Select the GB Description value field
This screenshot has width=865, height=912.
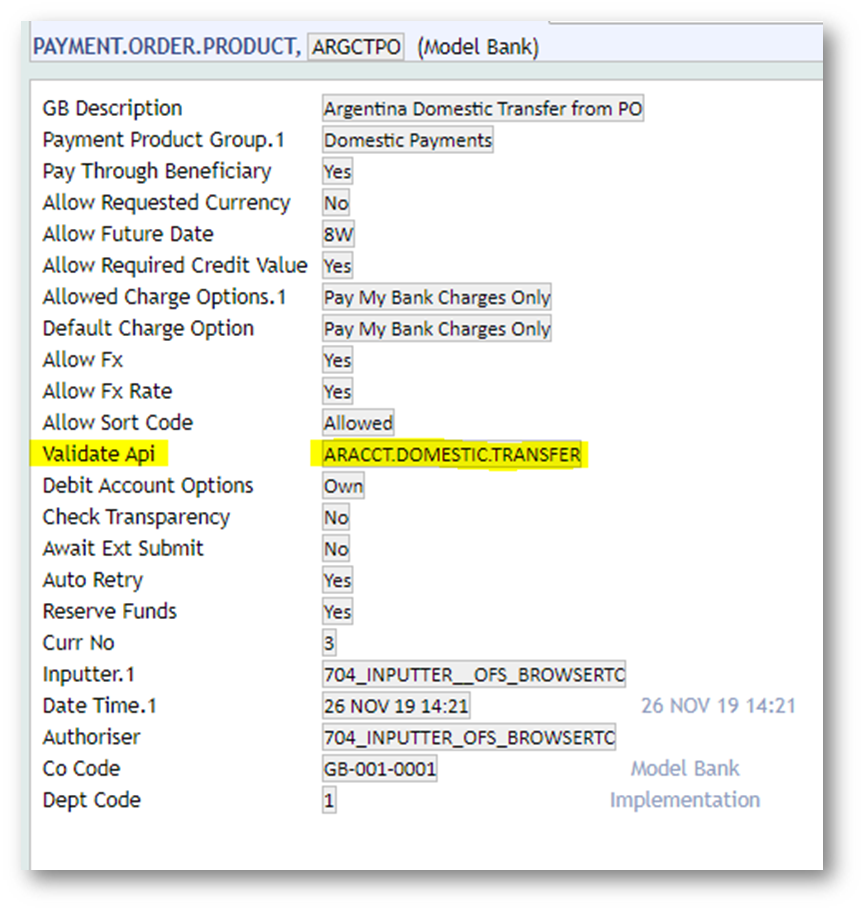tap(483, 108)
